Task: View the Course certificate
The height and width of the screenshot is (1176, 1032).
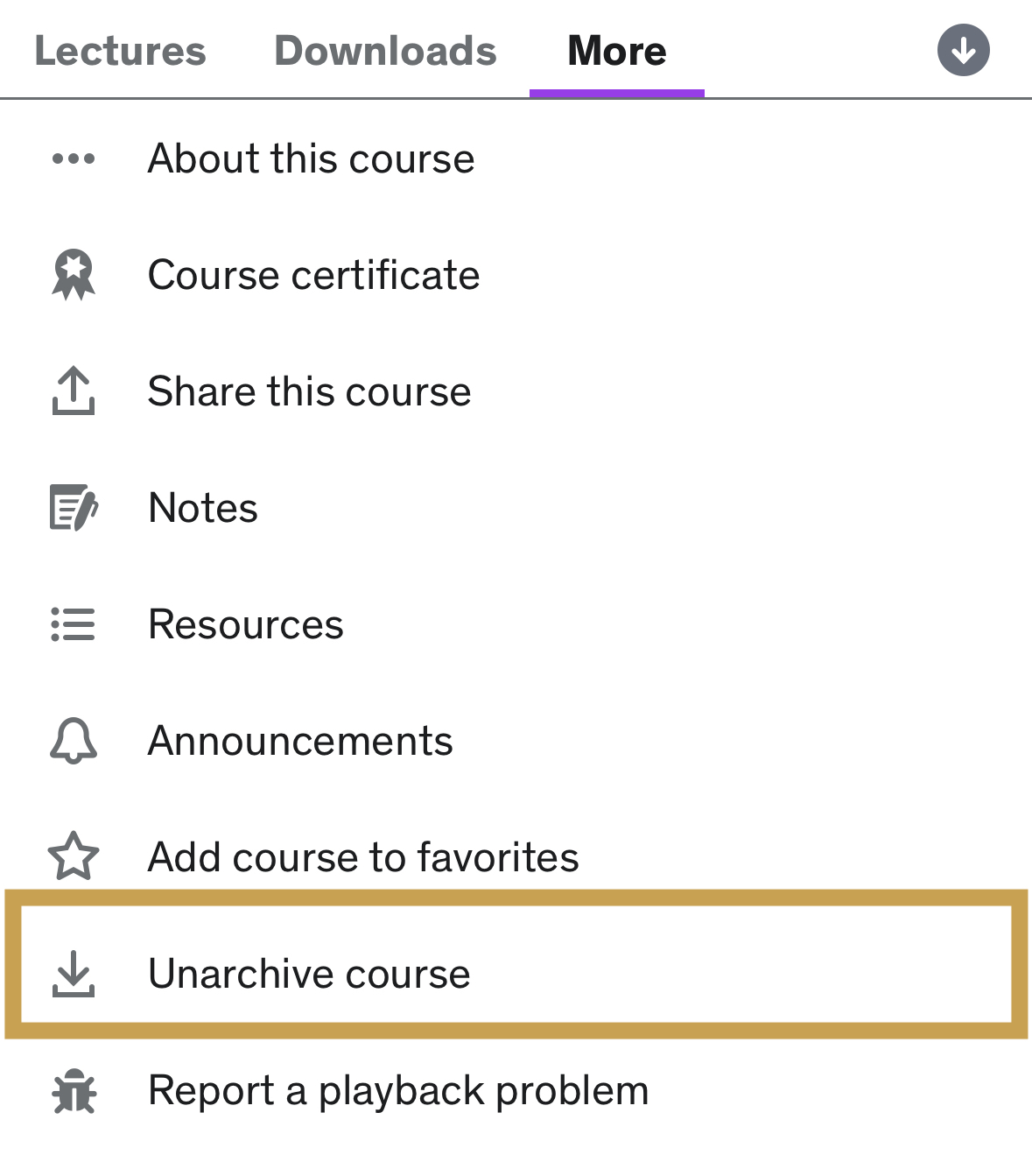Action: [x=313, y=275]
